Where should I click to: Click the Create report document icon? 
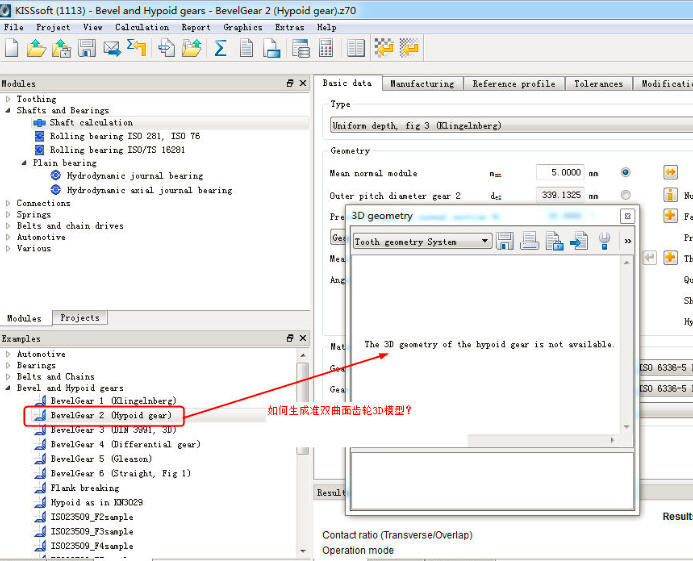pyautogui.click(x=246, y=48)
